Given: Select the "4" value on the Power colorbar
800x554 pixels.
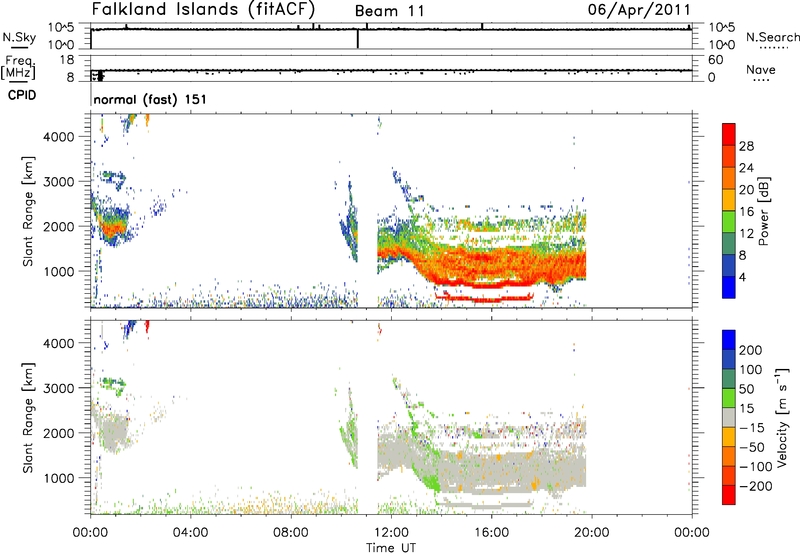Looking at the screenshot, I should click(742, 277).
